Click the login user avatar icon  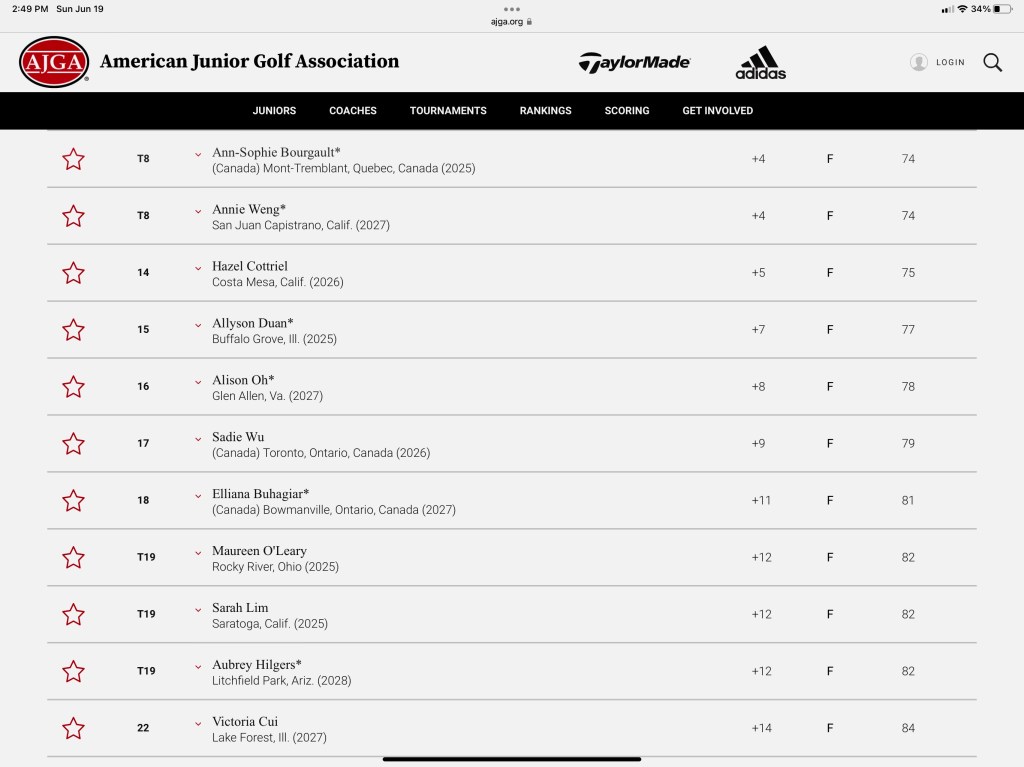point(919,62)
